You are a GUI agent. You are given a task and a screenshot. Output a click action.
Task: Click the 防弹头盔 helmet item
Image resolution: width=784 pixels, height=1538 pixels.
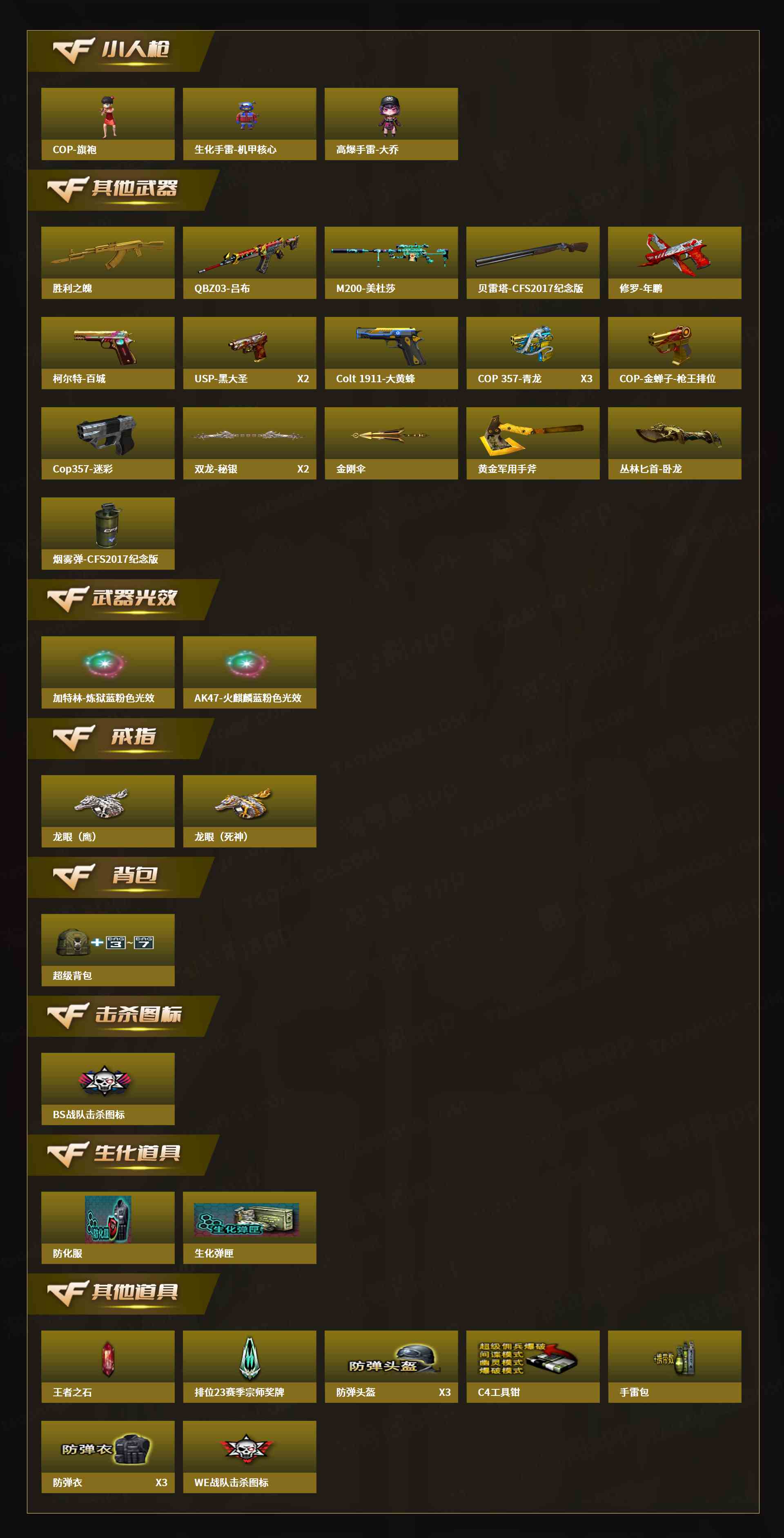click(x=391, y=1366)
